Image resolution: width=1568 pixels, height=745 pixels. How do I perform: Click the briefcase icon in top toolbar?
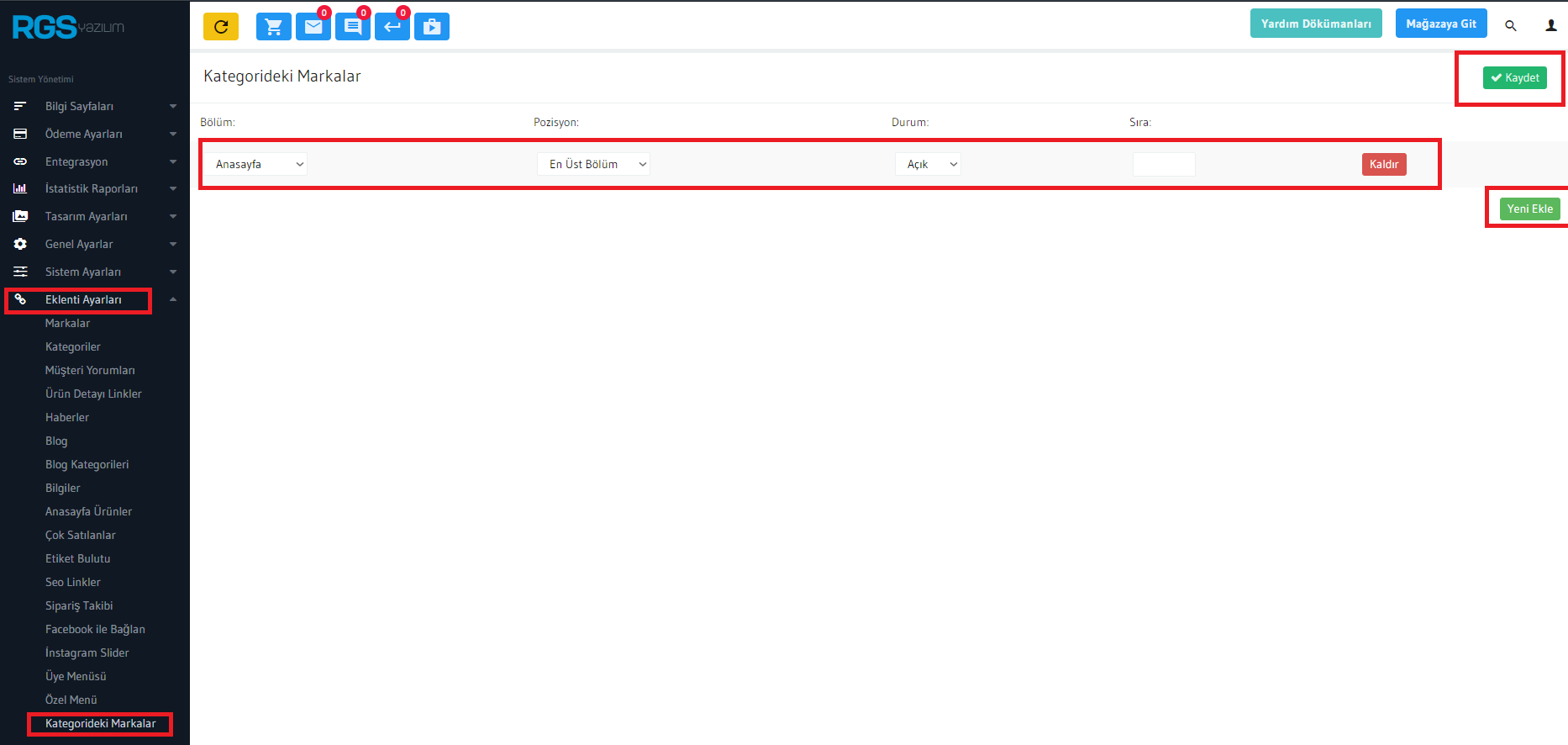pos(432,27)
